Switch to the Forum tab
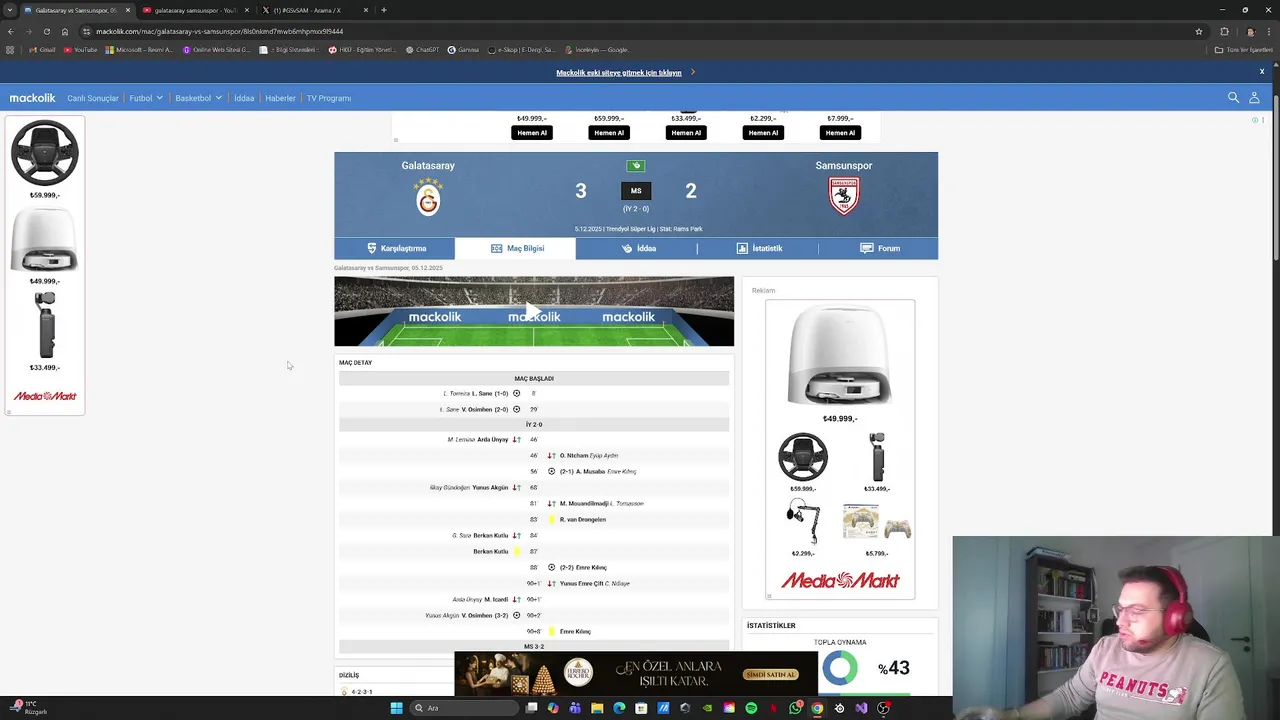Image resolution: width=1280 pixels, height=720 pixels. pos(879,248)
